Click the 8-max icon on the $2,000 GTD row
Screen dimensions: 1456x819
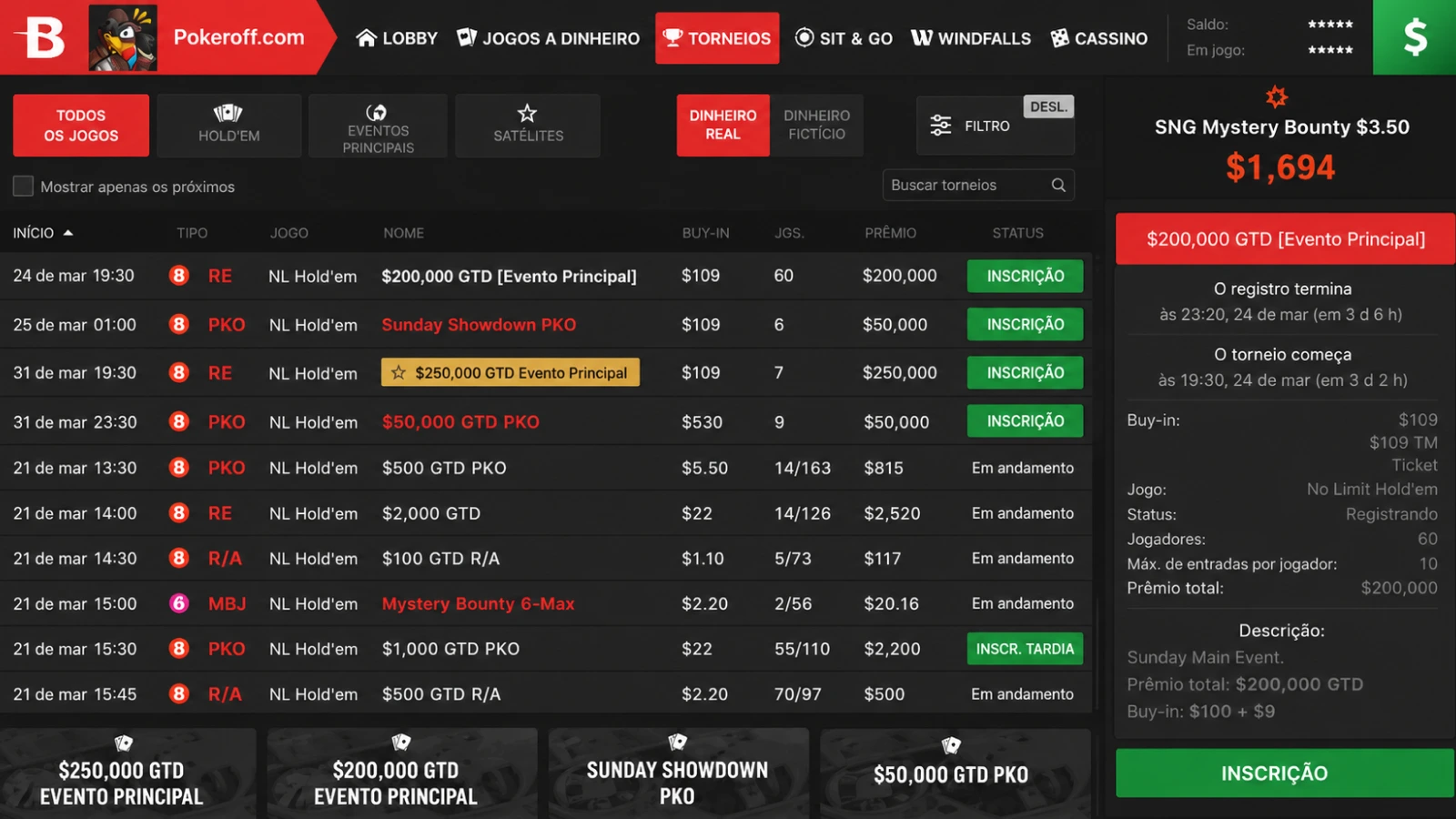click(179, 513)
